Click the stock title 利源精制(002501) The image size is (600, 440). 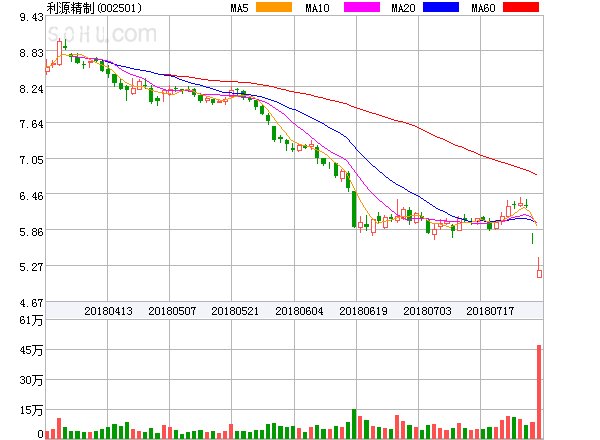(x=94, y=8)
